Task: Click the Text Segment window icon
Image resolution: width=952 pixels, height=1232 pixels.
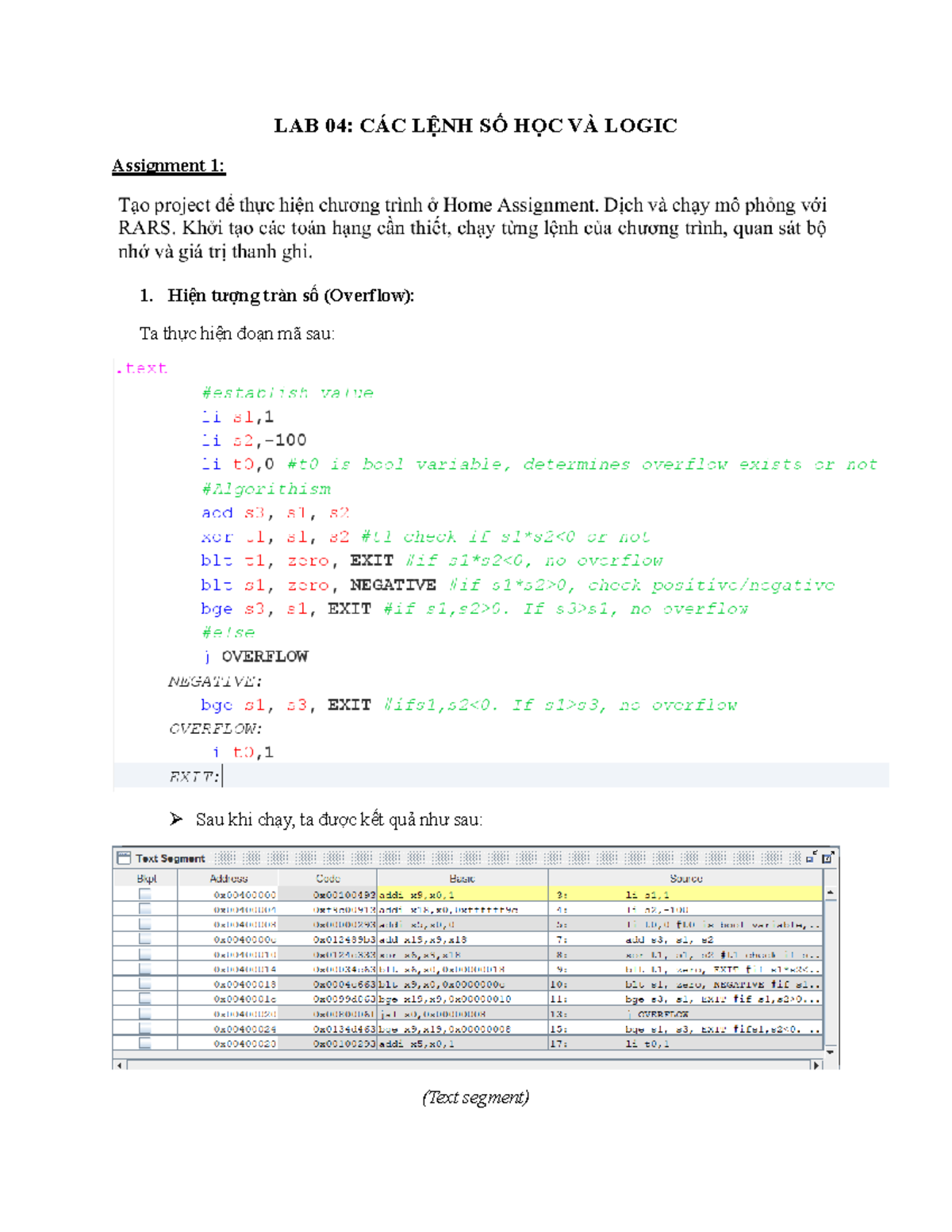Action: [x=124, y=858]
